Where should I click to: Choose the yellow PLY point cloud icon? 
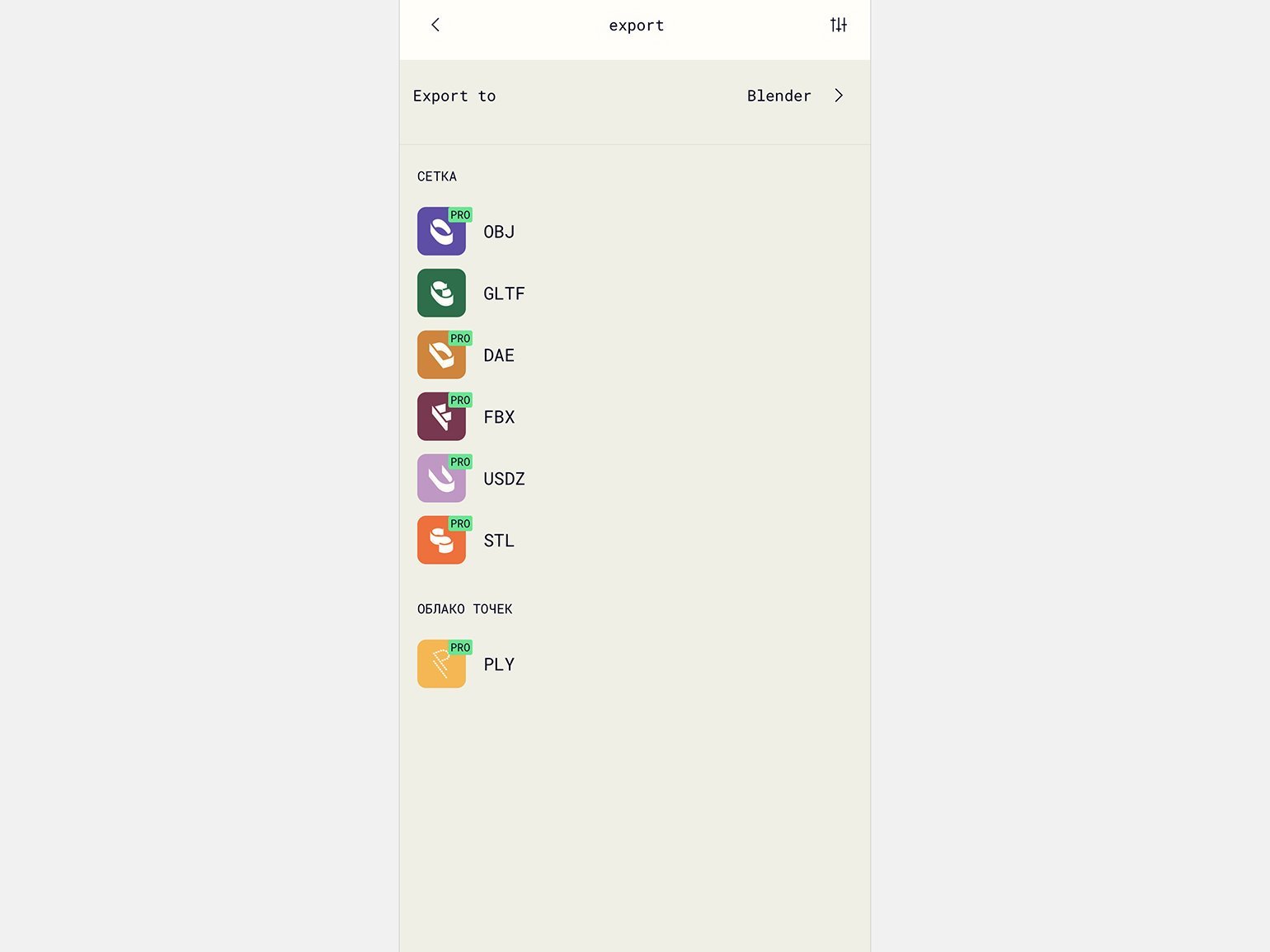pyautogui.click(x=441, y=664)
